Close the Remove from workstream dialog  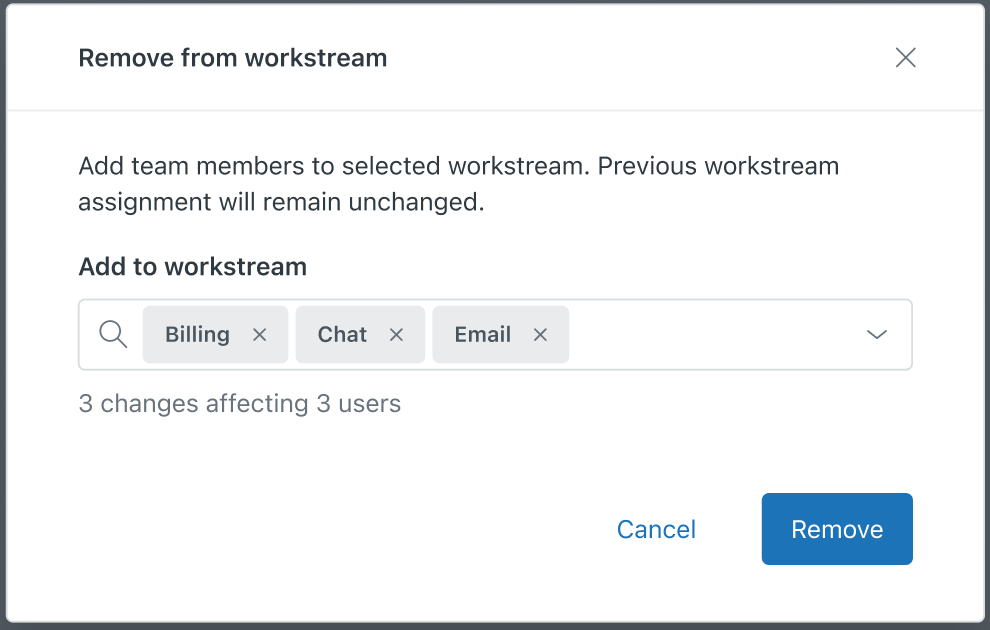pos(905,58)
